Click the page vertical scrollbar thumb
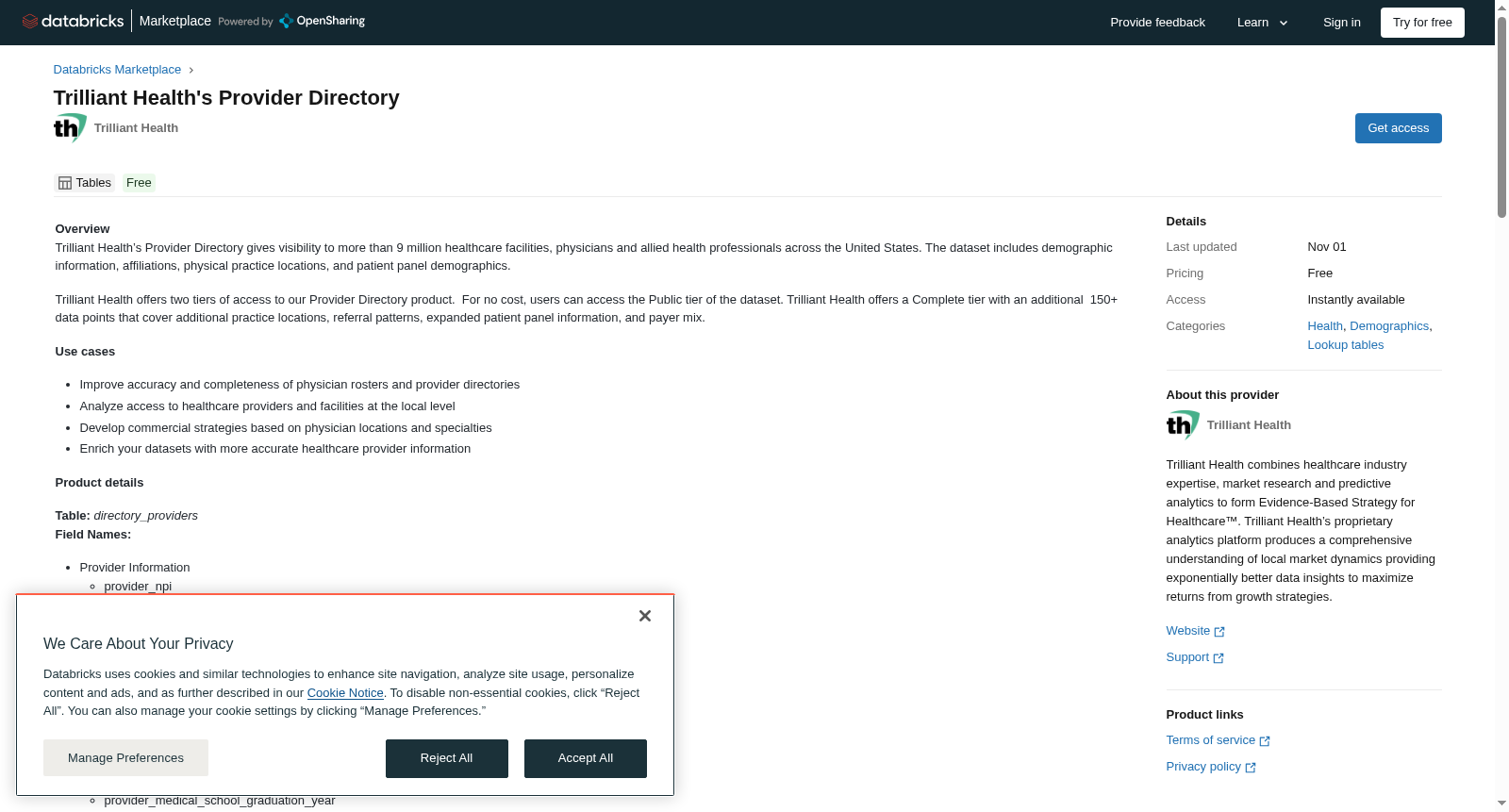Image resolution: width=1509 pixels, height=812 pixels. pos(1501,117)
